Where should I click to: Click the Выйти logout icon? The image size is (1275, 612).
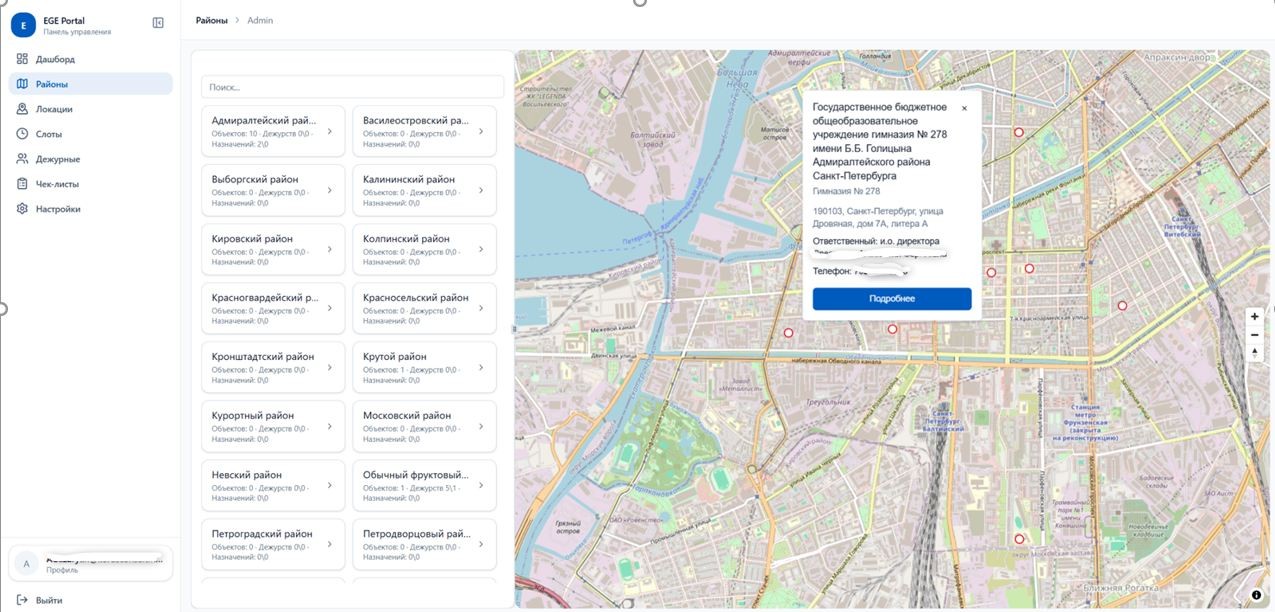tap(22, 600)
